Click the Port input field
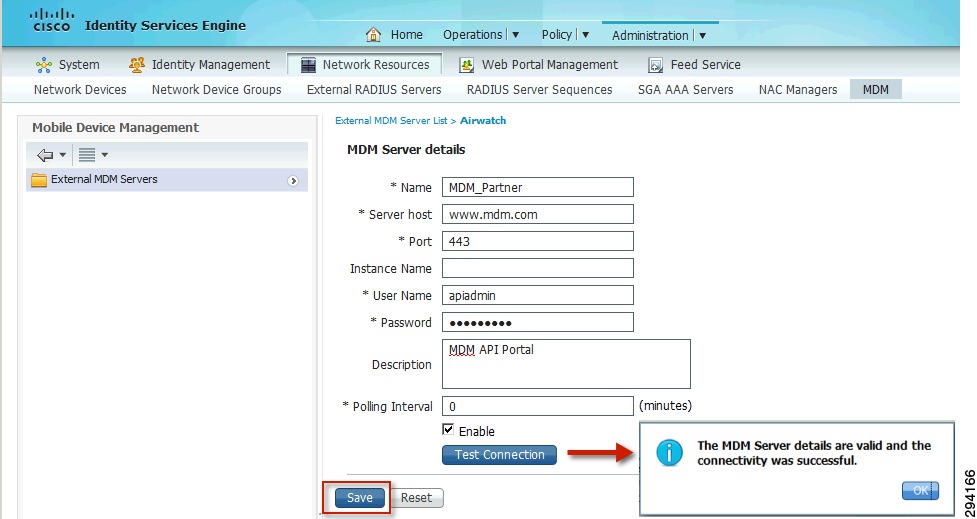 click(538, 241)
